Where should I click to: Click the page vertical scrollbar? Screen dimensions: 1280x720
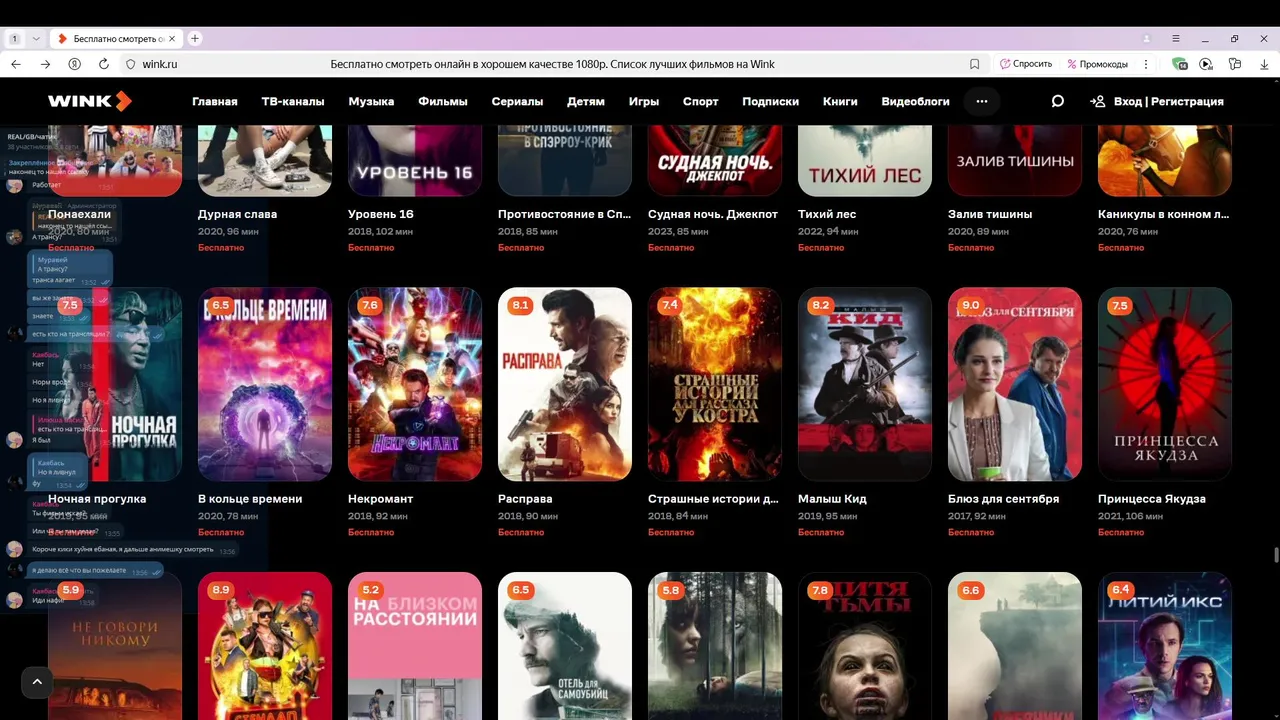[x=1275, y=556]
